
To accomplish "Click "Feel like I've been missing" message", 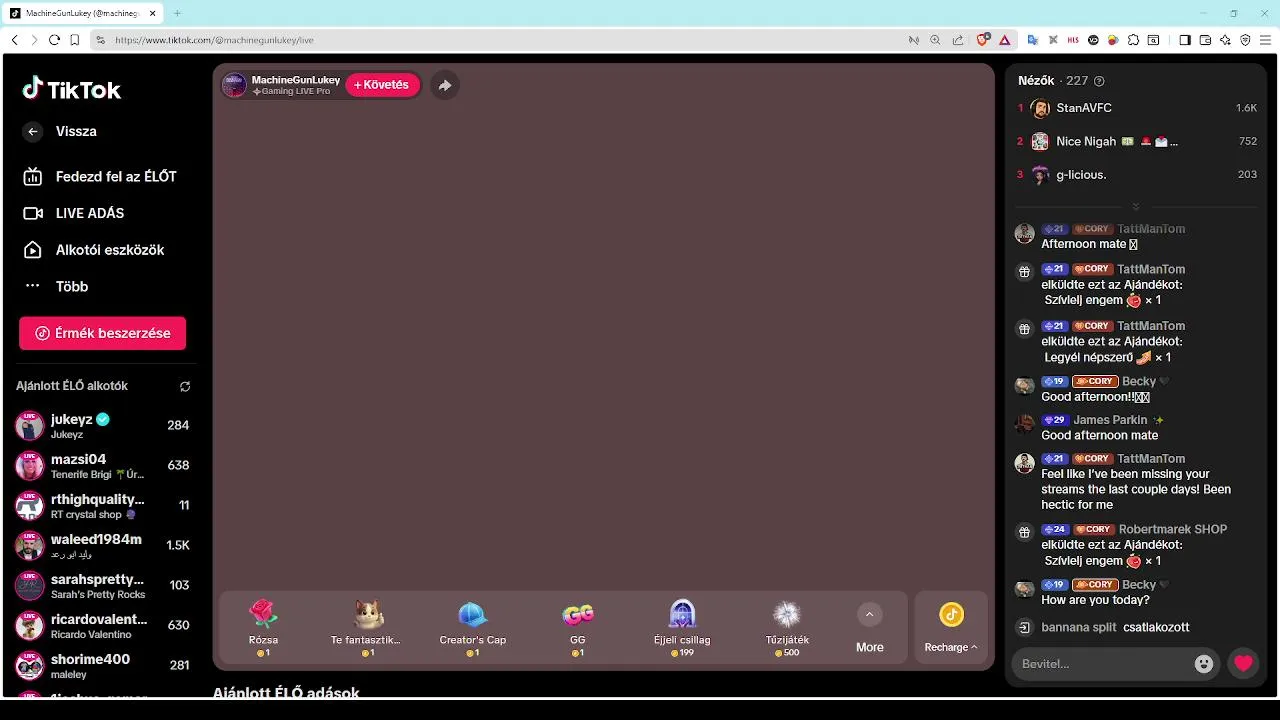I will point(1136,489).
